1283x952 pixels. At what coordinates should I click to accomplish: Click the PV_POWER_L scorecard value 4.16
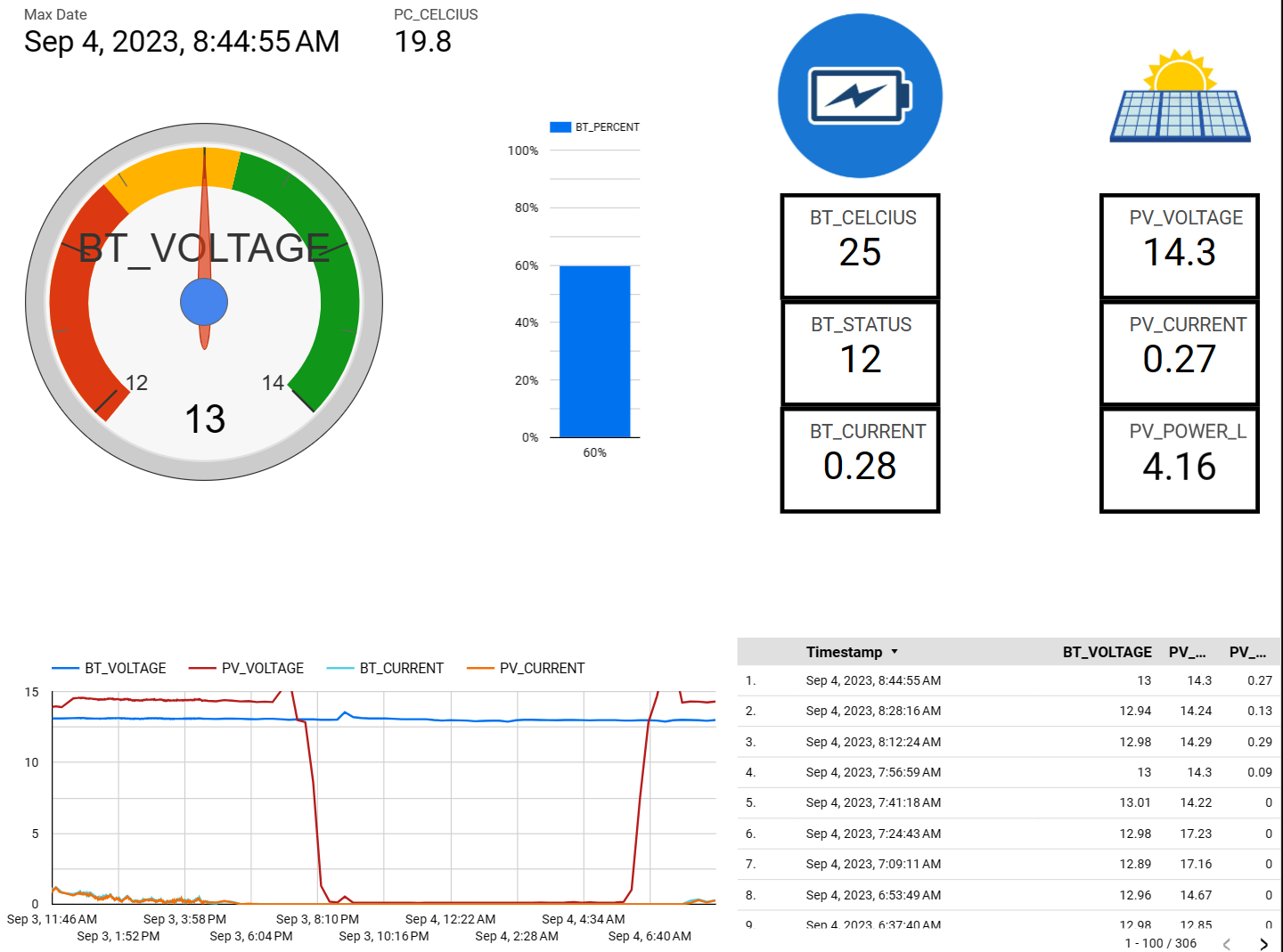(1180, 466)
